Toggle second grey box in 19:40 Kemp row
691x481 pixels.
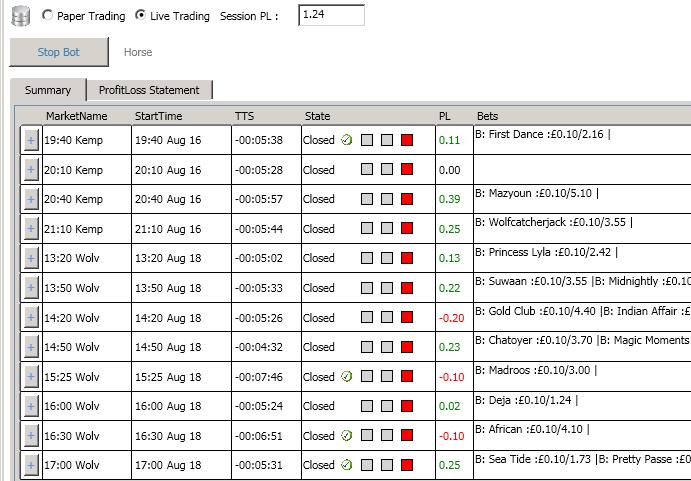pyautogui.click(x=387, y=140)
